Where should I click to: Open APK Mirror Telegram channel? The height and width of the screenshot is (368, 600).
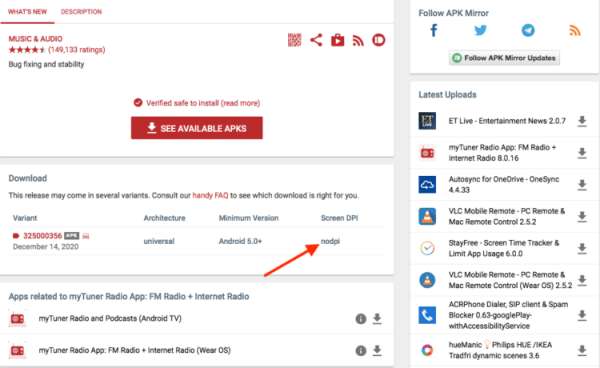pyautogui.click(x=528, y=30)
